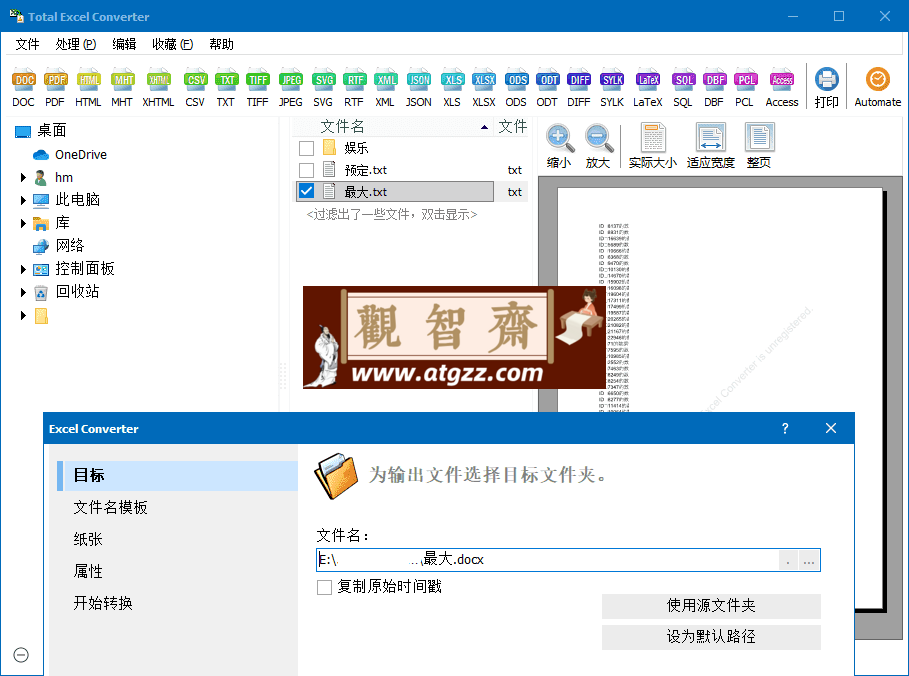The height and width of the screenshot is (676, 909).
Task: Expand the 库 tree node
Action: click(x=23, y=223)
